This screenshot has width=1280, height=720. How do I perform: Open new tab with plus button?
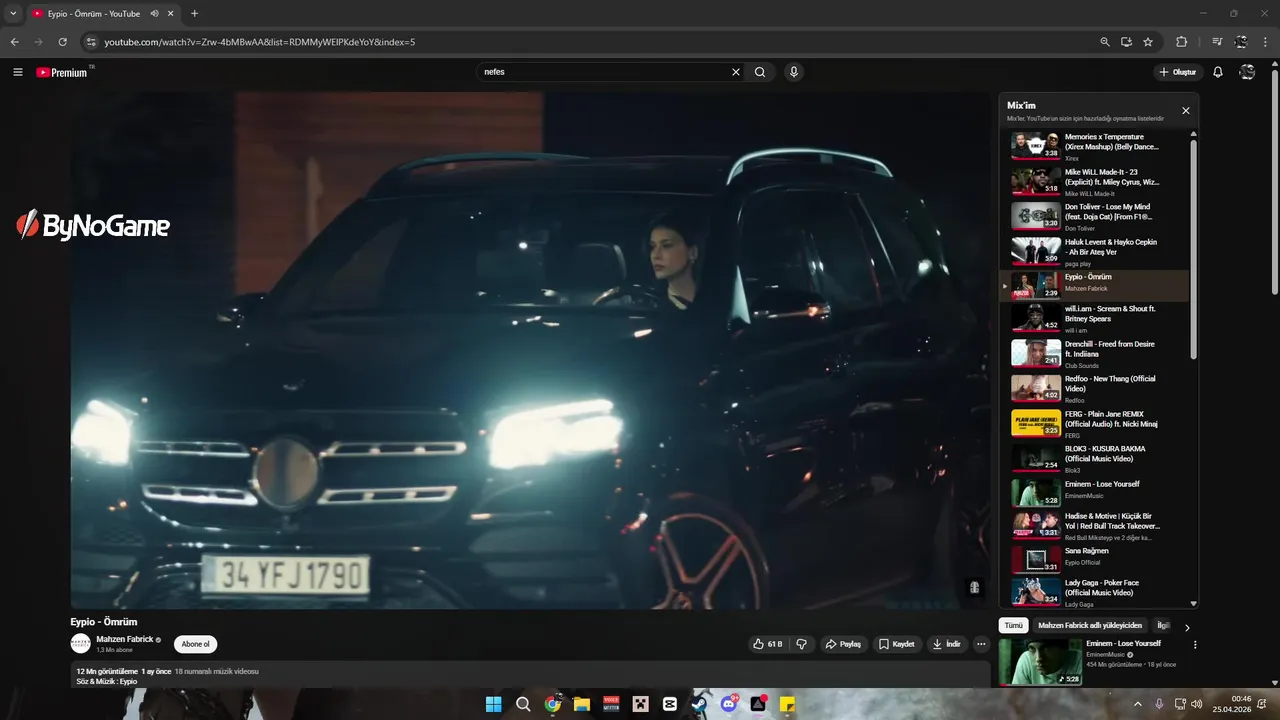(x=194, y=14)
